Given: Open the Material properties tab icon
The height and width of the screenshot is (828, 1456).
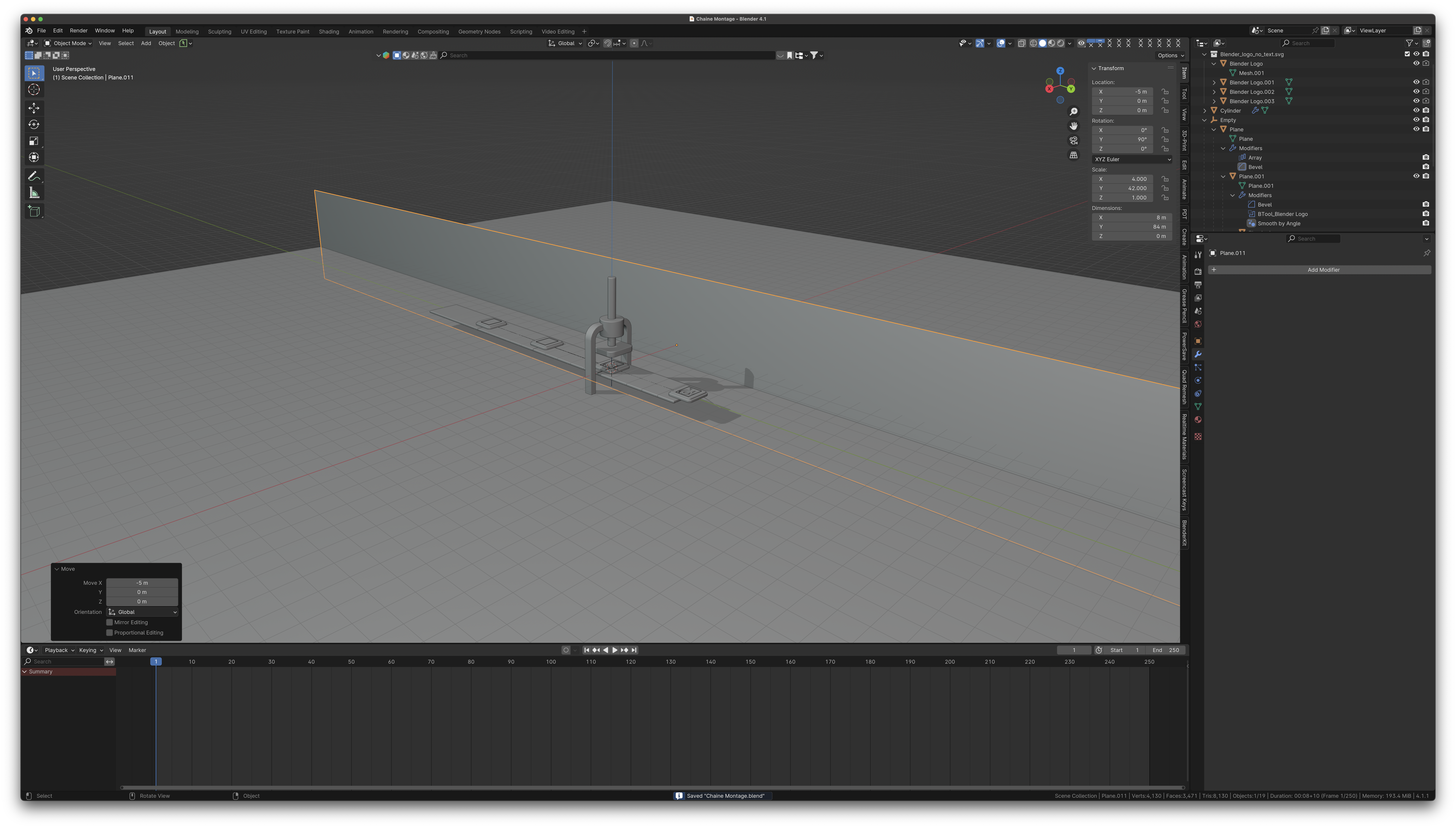Looking at the screenshot, I should pyautogui.click(x=1198, y=420).
